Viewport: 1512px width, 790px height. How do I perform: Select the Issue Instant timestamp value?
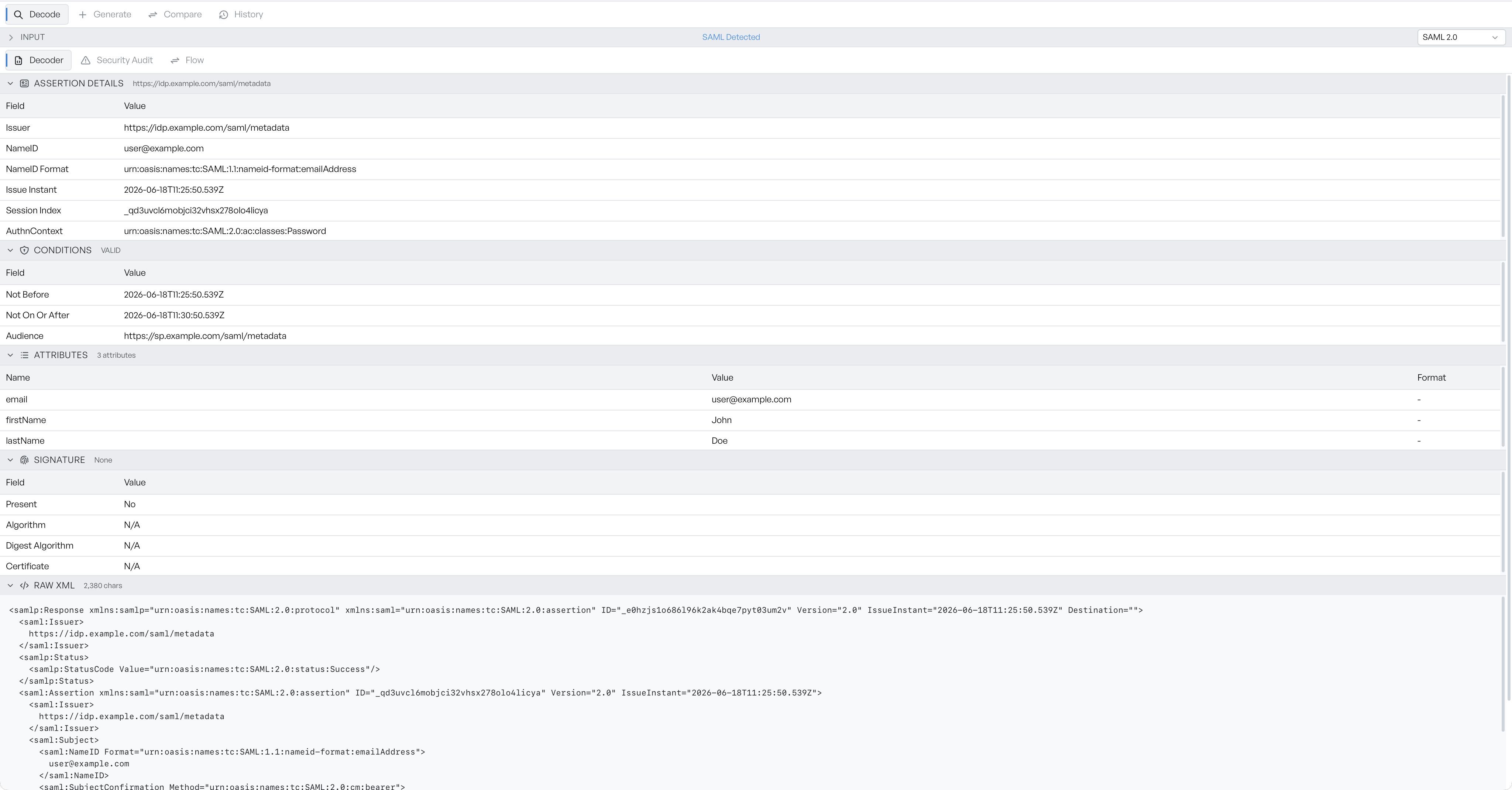coord(174,190)
